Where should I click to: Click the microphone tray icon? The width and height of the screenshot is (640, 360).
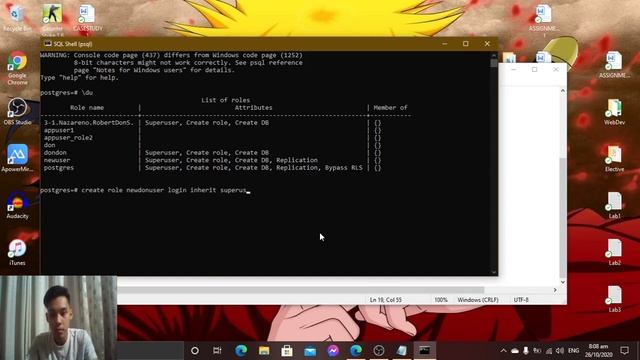[x=526, y=351]
